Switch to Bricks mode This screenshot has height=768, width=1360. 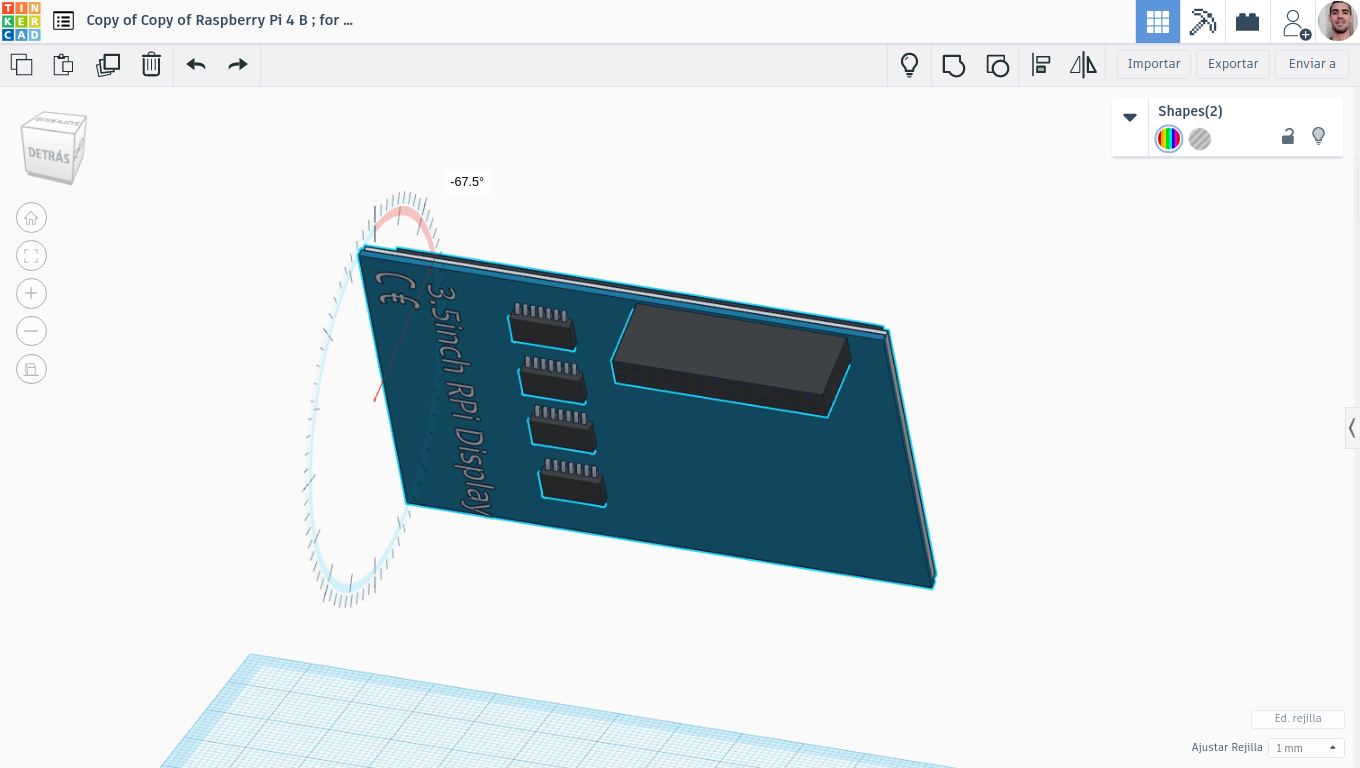[1247, 21]
